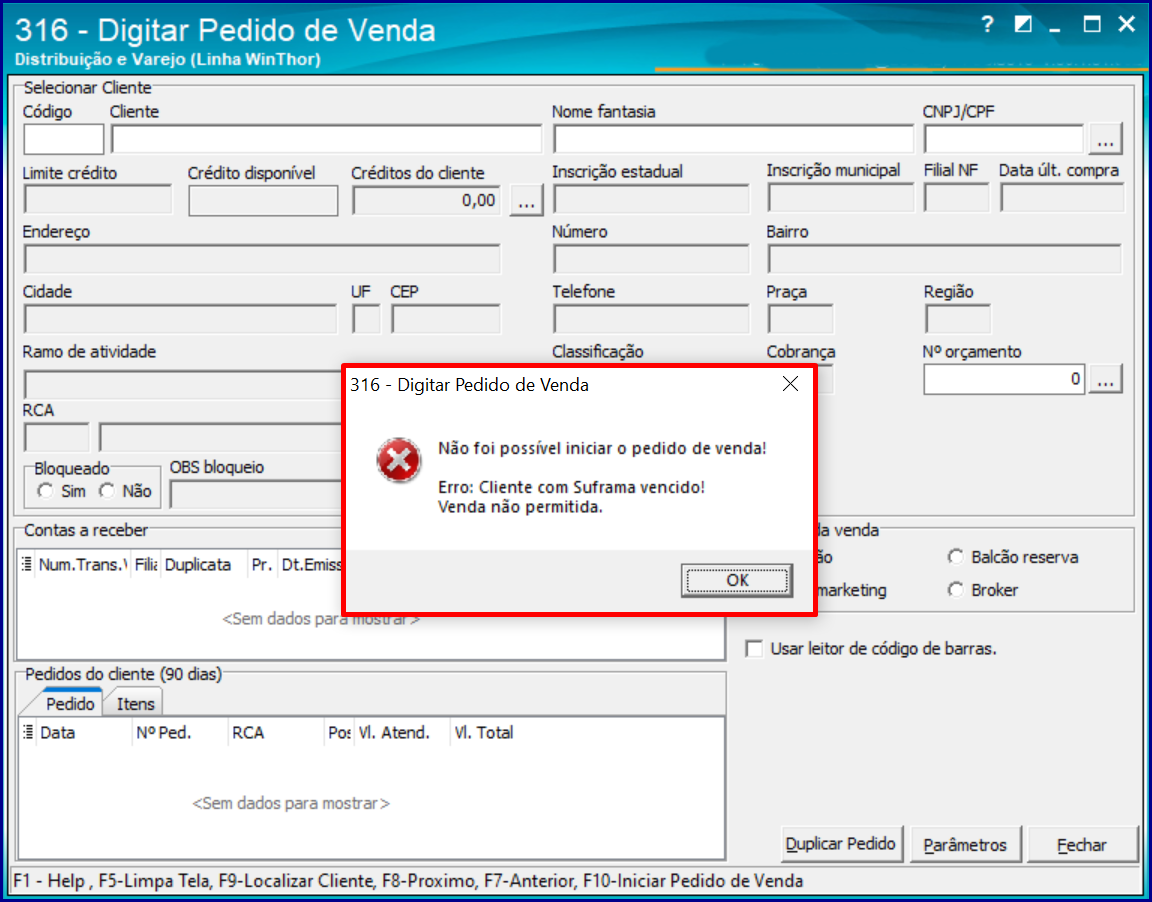Click Duplicata column header
The width and height of the screenshot is (1152, 902).
[204, 564]
